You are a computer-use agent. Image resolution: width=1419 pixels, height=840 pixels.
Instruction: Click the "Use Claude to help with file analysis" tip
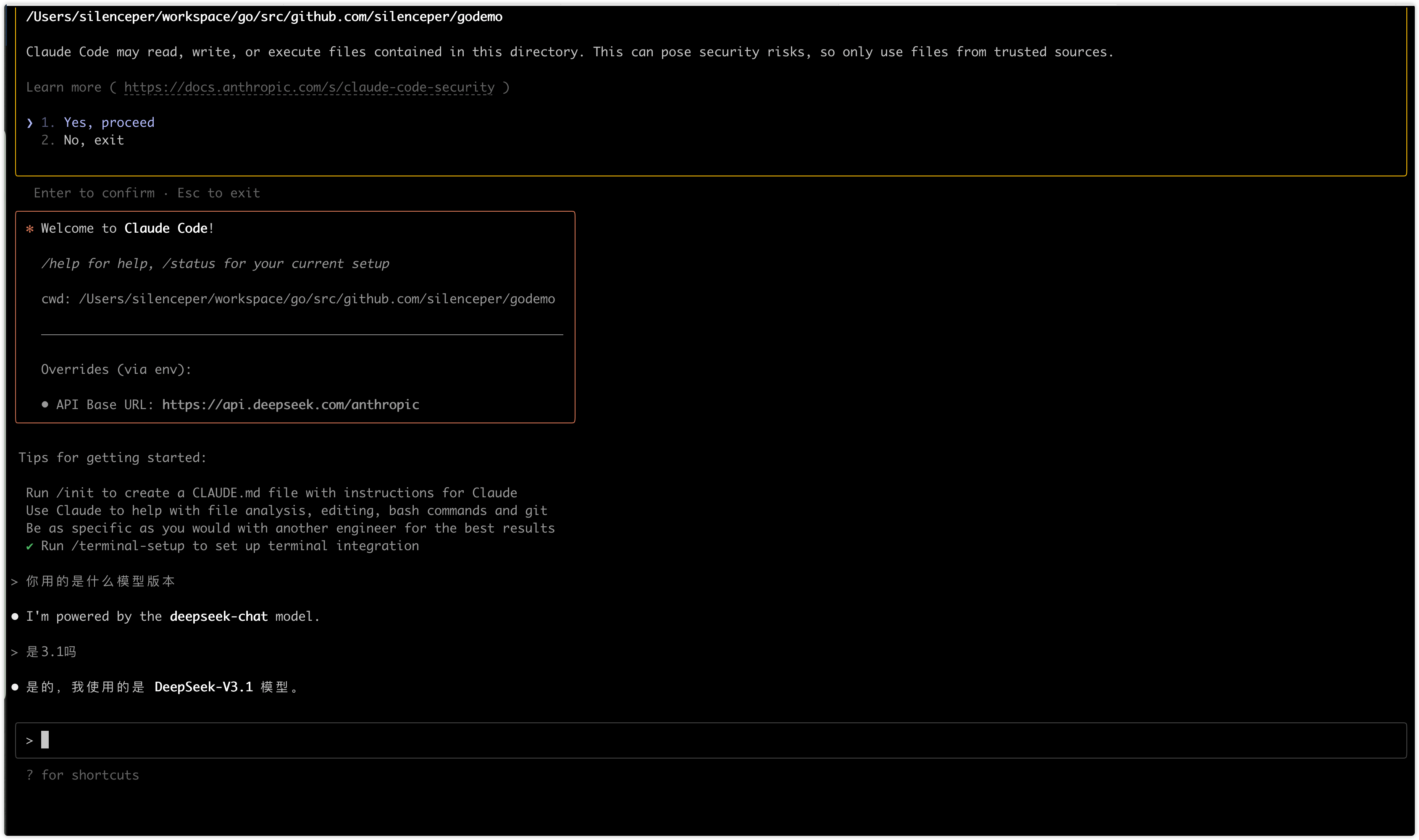point(286,511)
